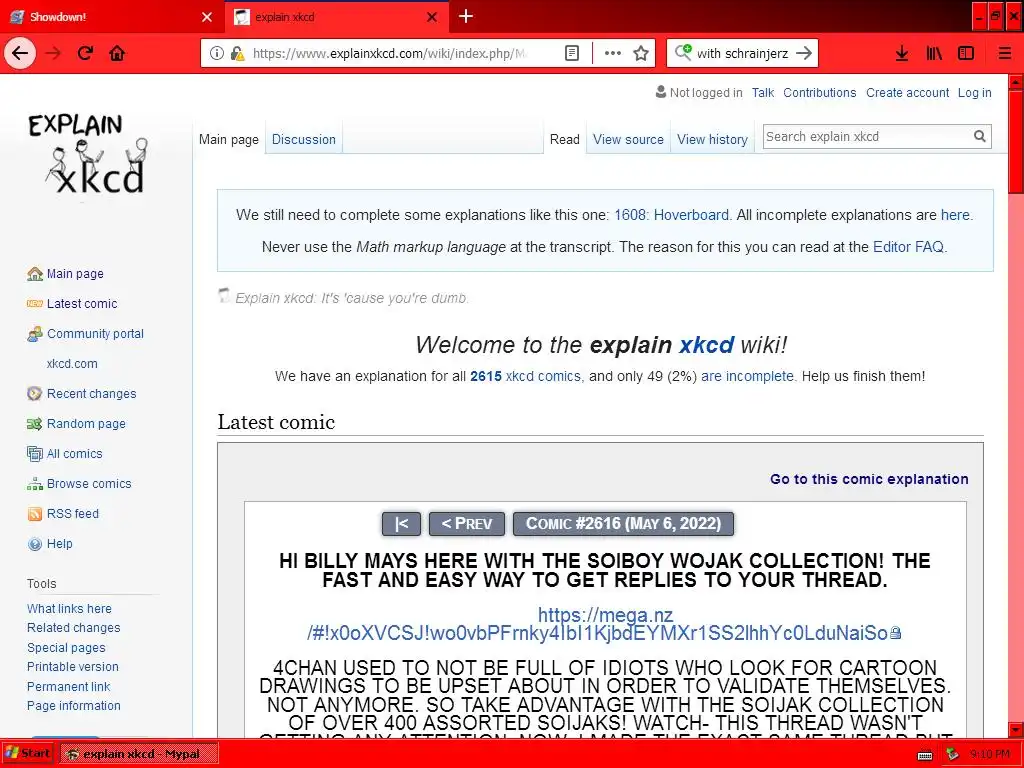Open Printable version link

pos(72,667)
